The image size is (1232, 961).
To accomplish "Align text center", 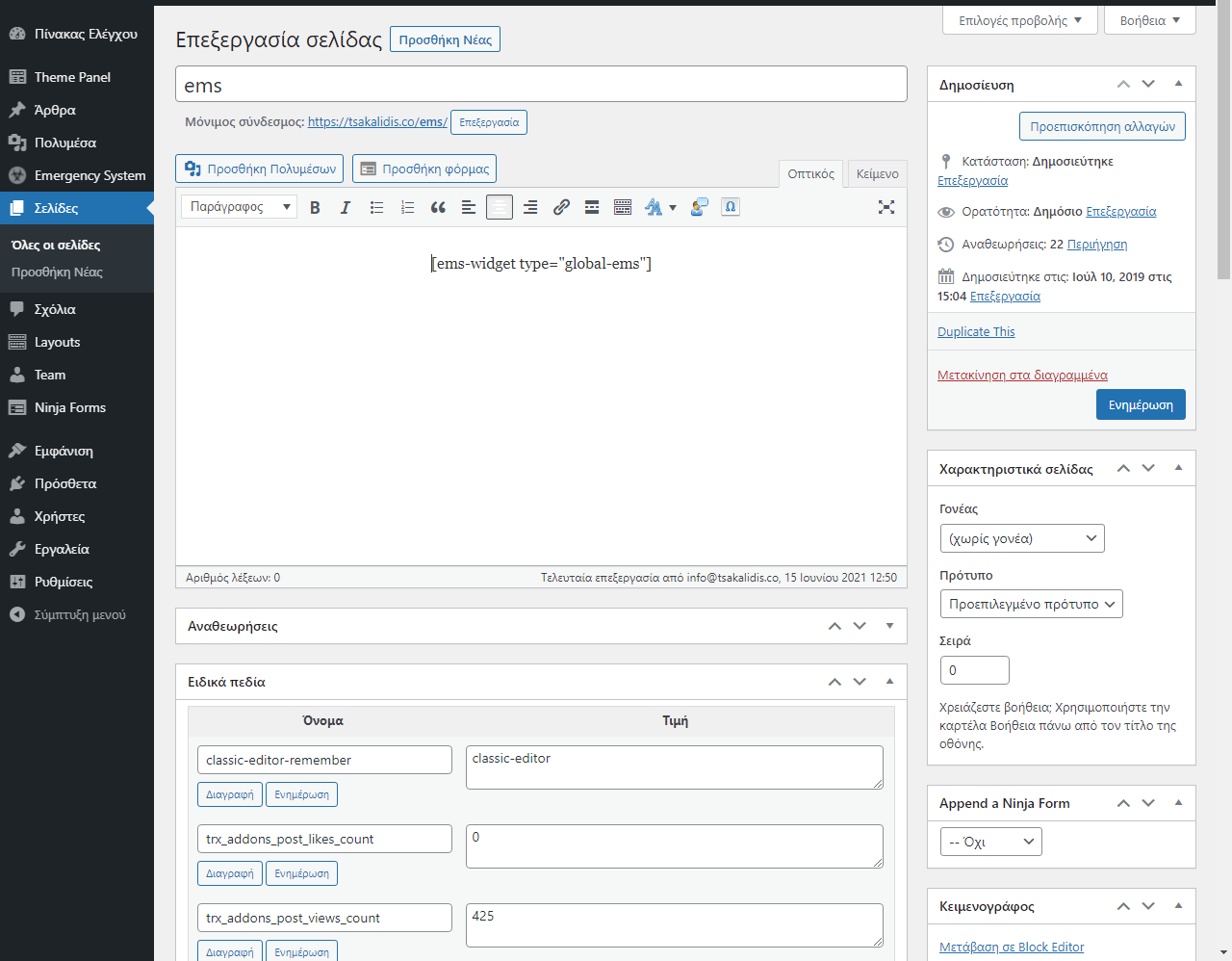I will 500,207.
